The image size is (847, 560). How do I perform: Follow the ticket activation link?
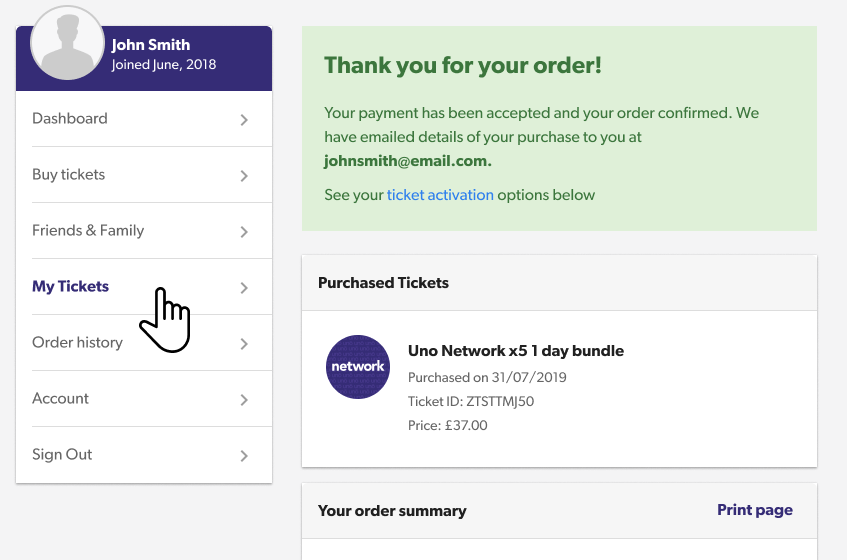440,195
